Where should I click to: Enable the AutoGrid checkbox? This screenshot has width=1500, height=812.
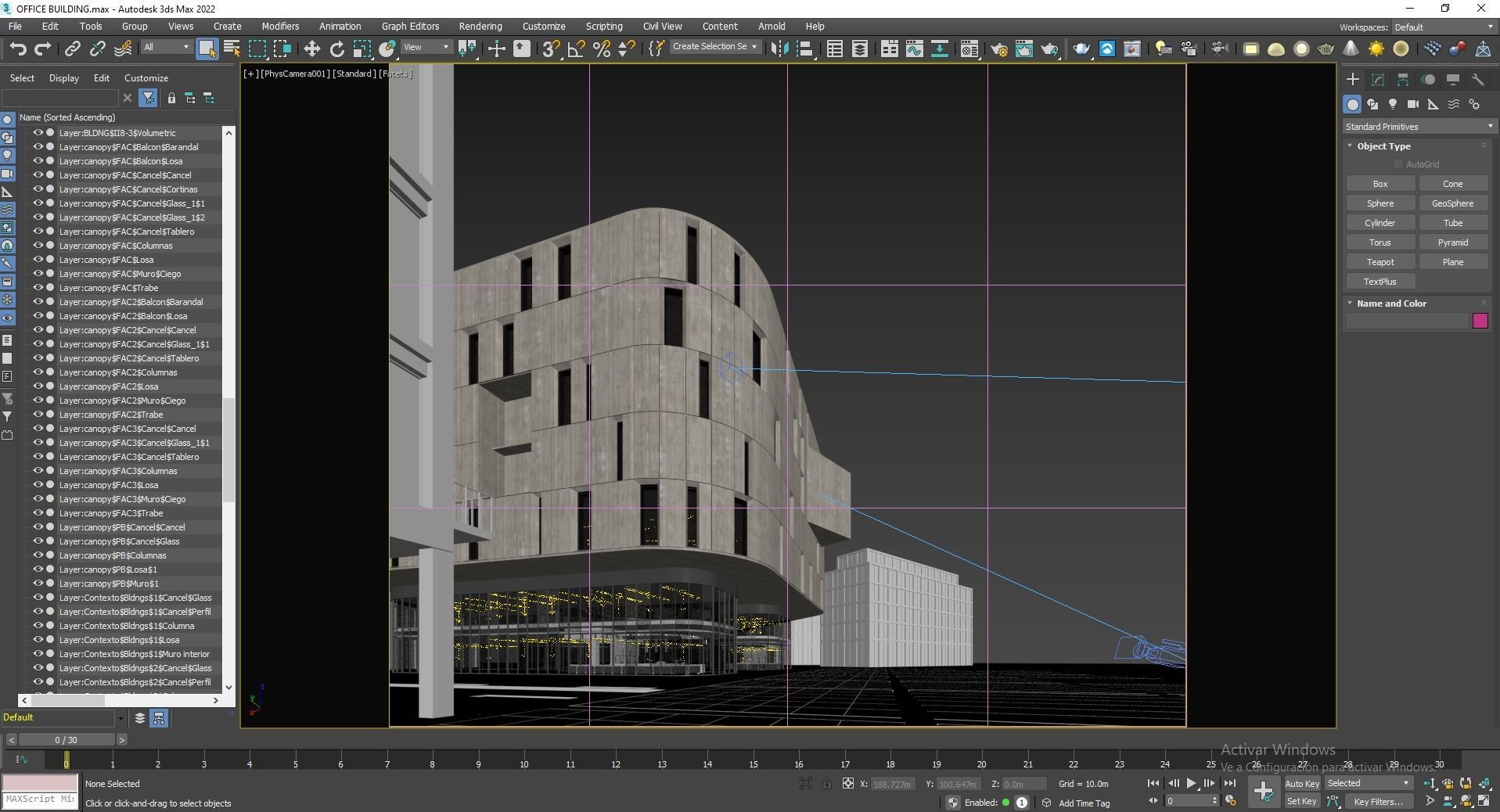(1398, 164)
